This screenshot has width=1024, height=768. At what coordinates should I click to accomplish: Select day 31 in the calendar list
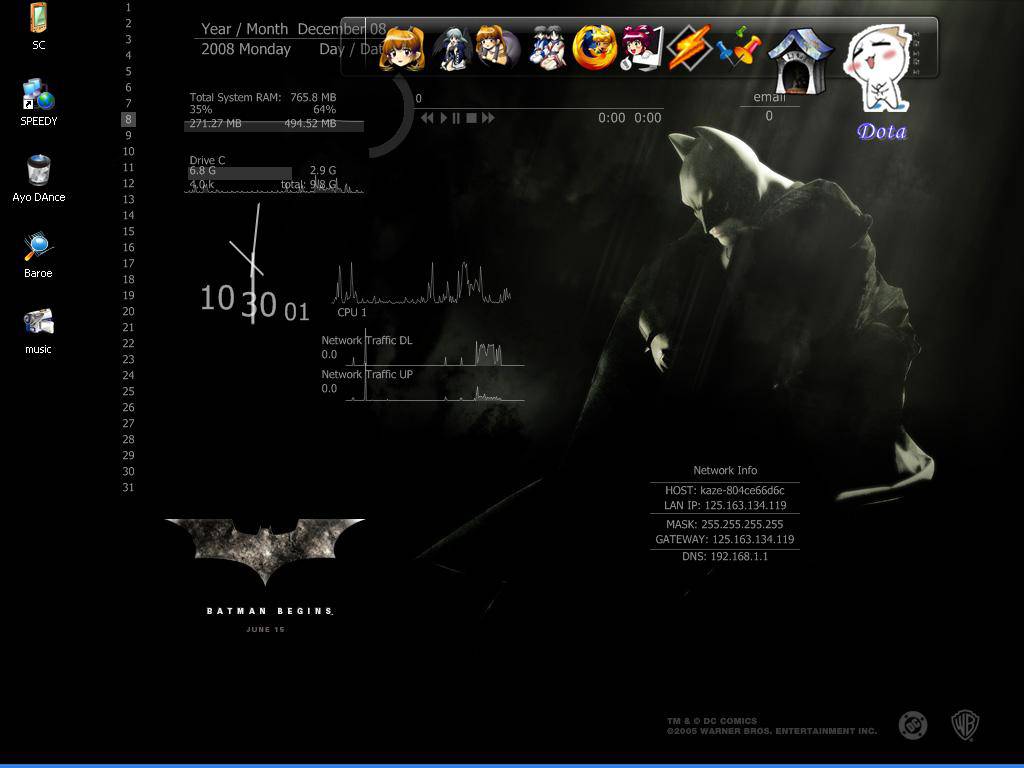[x=128, y=487]
